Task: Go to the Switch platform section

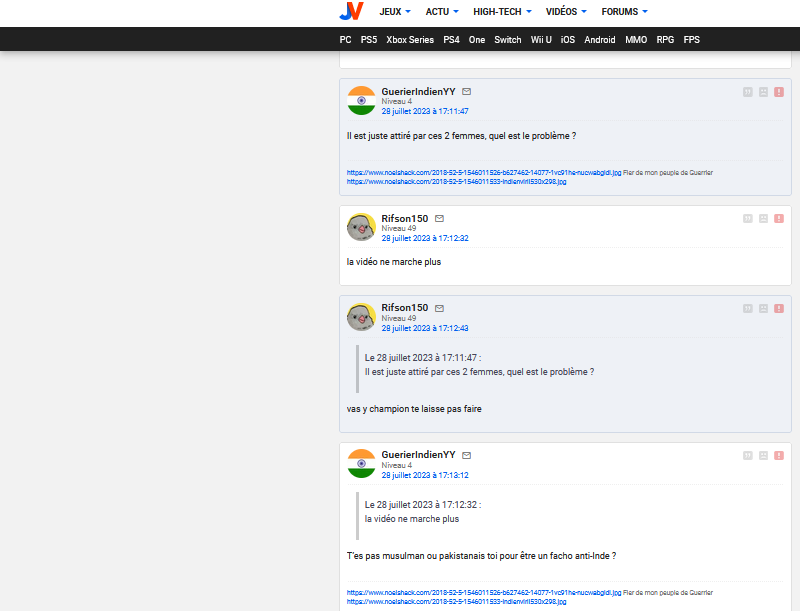Action: (508, 40)
